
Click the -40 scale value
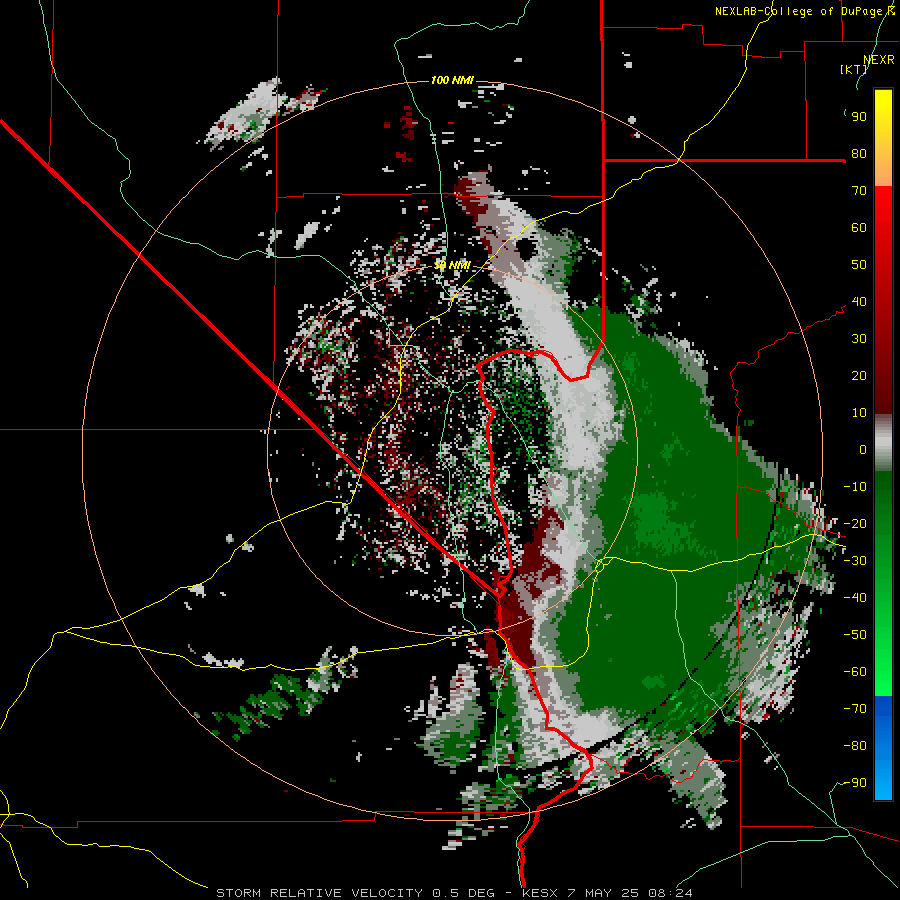click(855, 598)
